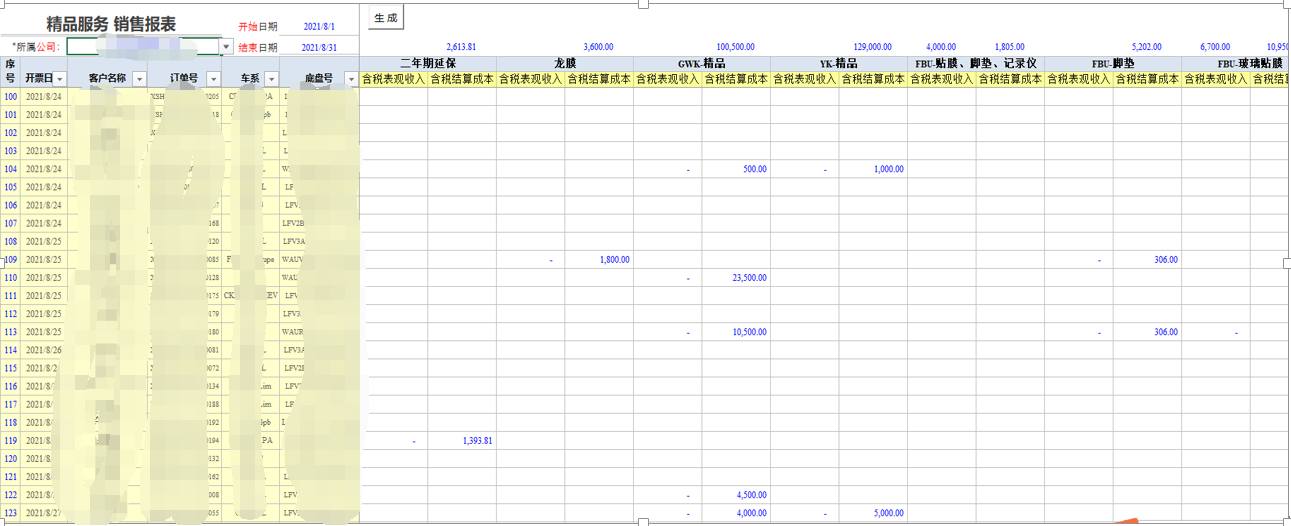Image resolution: width=1291 pixels, height=526 pixels.
Task: Select the total cell showing 129,000.00
Action: tap(872, 47)
